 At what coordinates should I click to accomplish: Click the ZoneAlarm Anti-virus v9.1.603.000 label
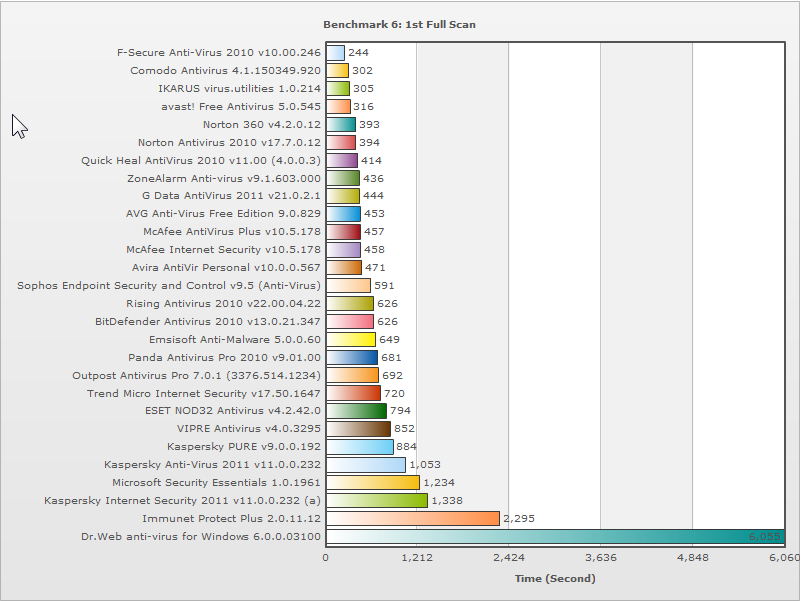click(x=224, y=178)
